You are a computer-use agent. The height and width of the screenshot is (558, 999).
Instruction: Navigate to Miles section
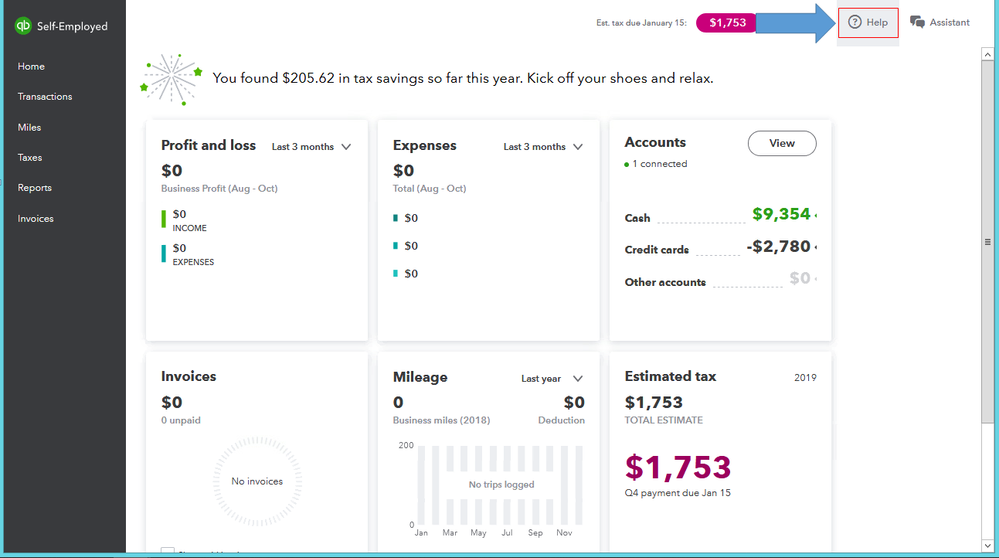tap(29, 127)
